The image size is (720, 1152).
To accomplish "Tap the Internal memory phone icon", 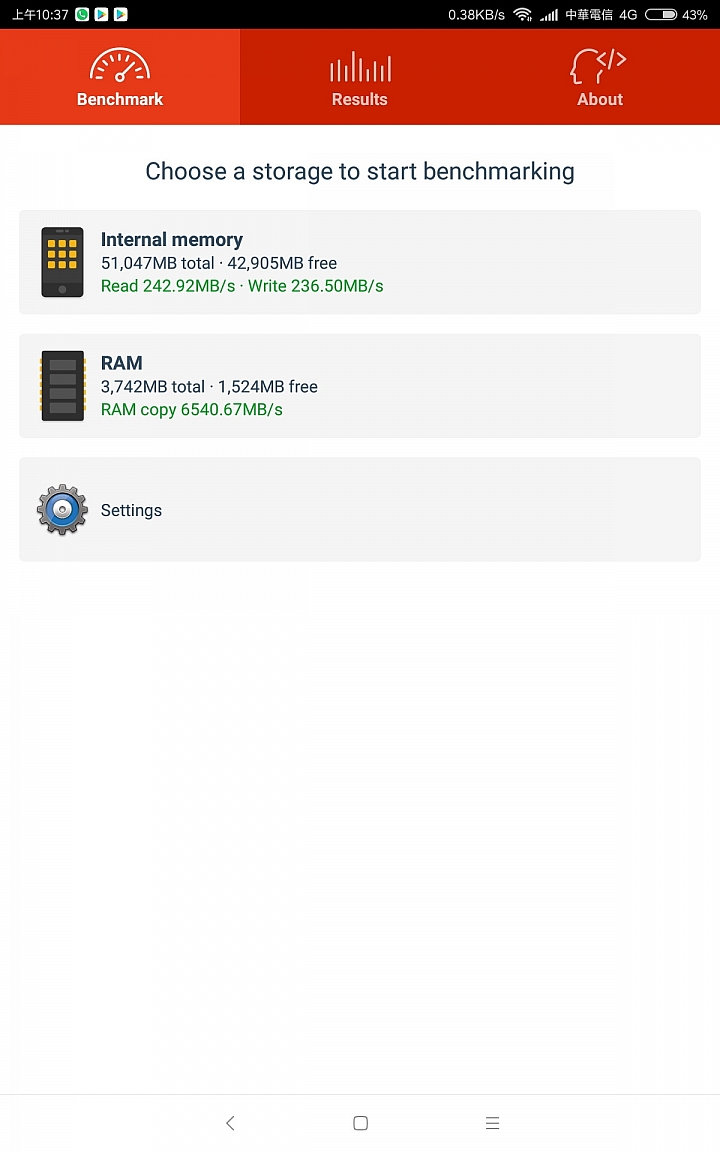I will coord(62,262).
